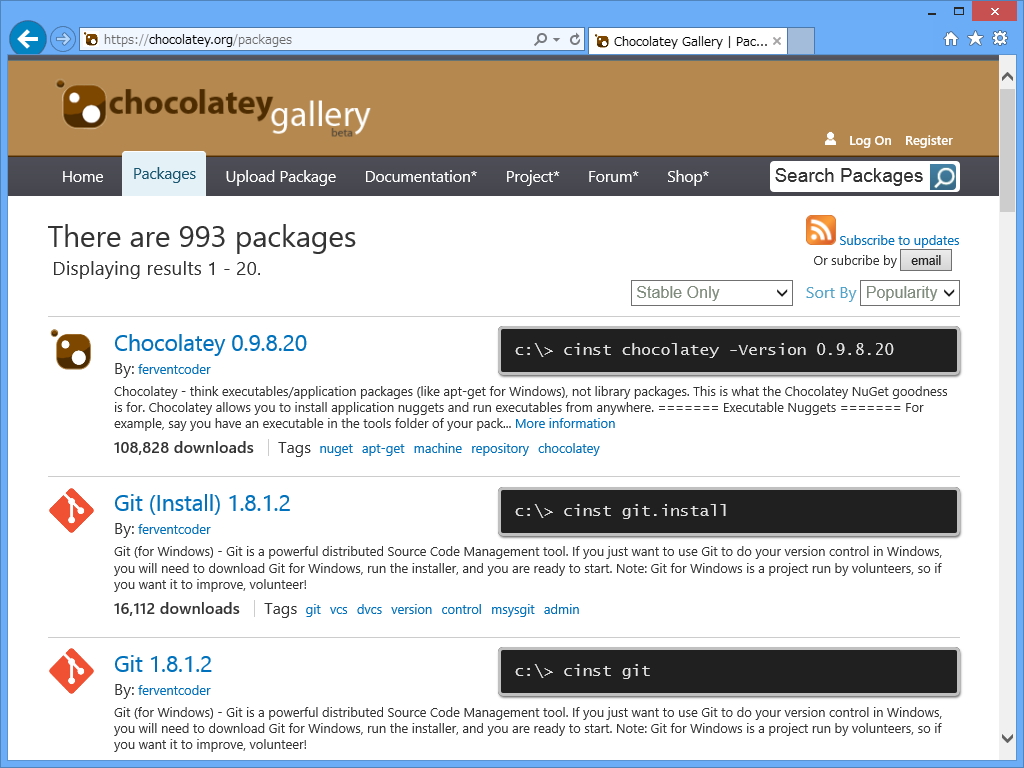Click the chocolatey tag
This screenshot has width=1024, height=768.
(x=568, y=449)
